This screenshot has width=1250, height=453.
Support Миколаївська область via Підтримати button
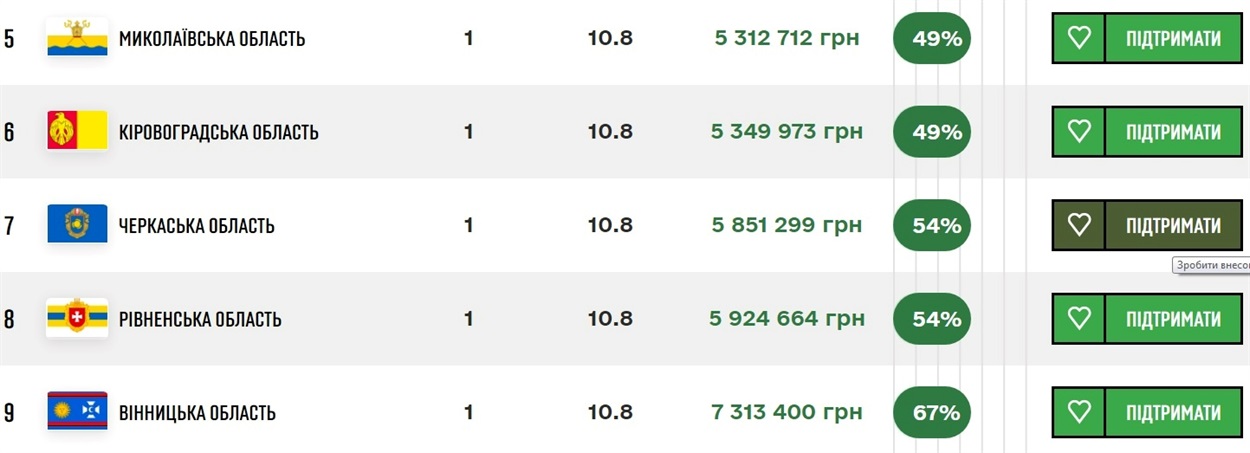(x=1174, y=38)
